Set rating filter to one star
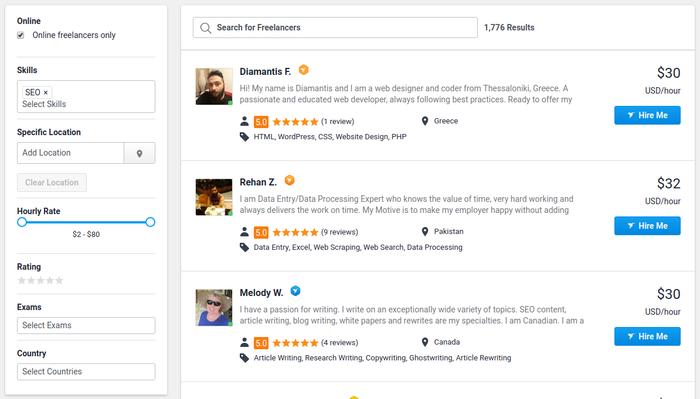This screenshot has width=700, height=399. pyautogui.click(x=21, y=280)
